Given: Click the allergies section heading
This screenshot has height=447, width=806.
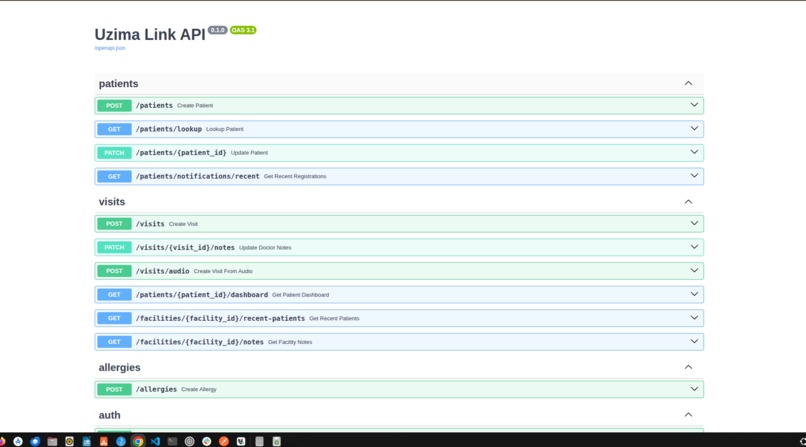Looking at the screenshot, I should coord(119,367).
